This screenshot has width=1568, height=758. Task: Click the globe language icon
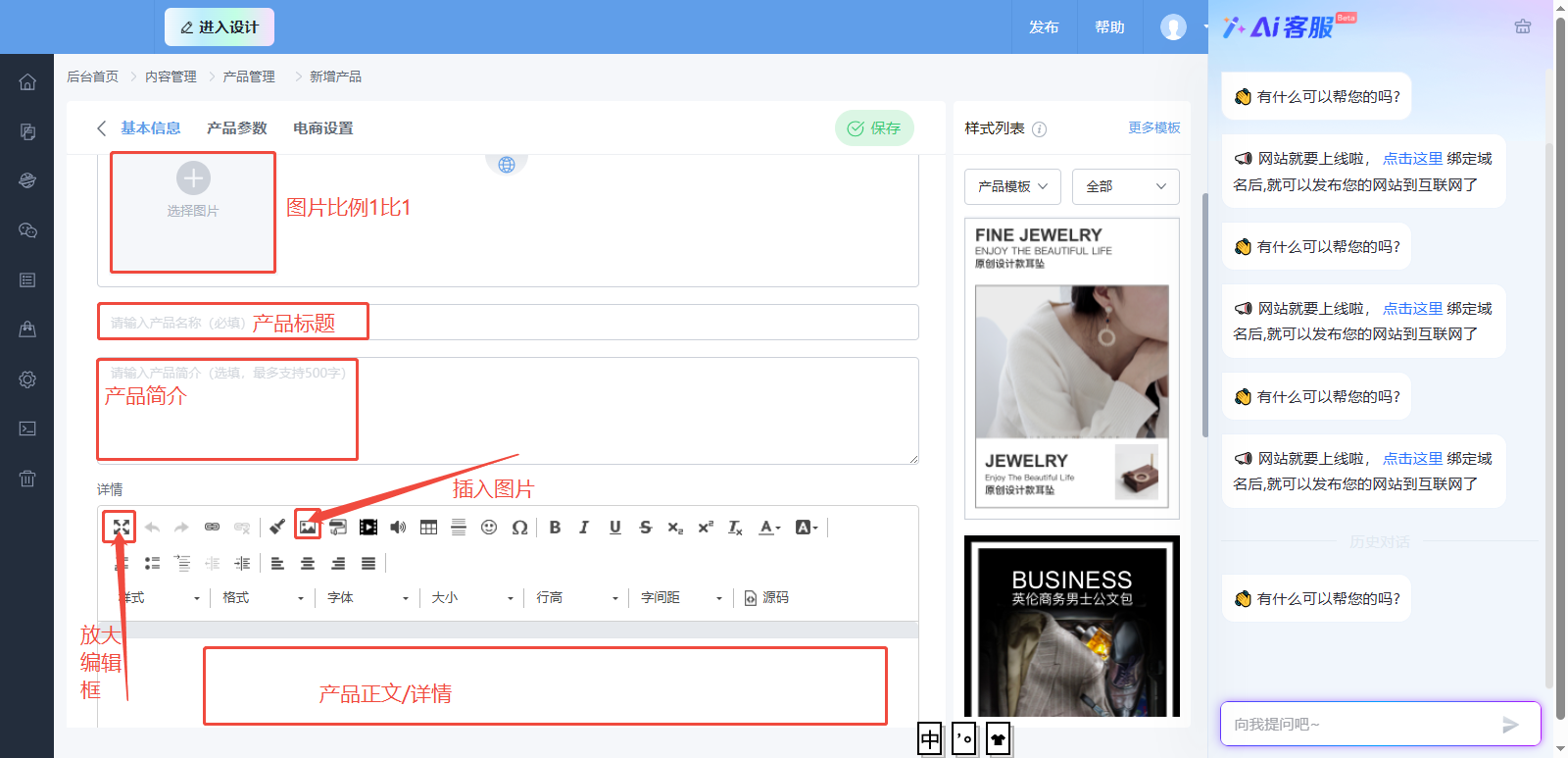(507, 164)
